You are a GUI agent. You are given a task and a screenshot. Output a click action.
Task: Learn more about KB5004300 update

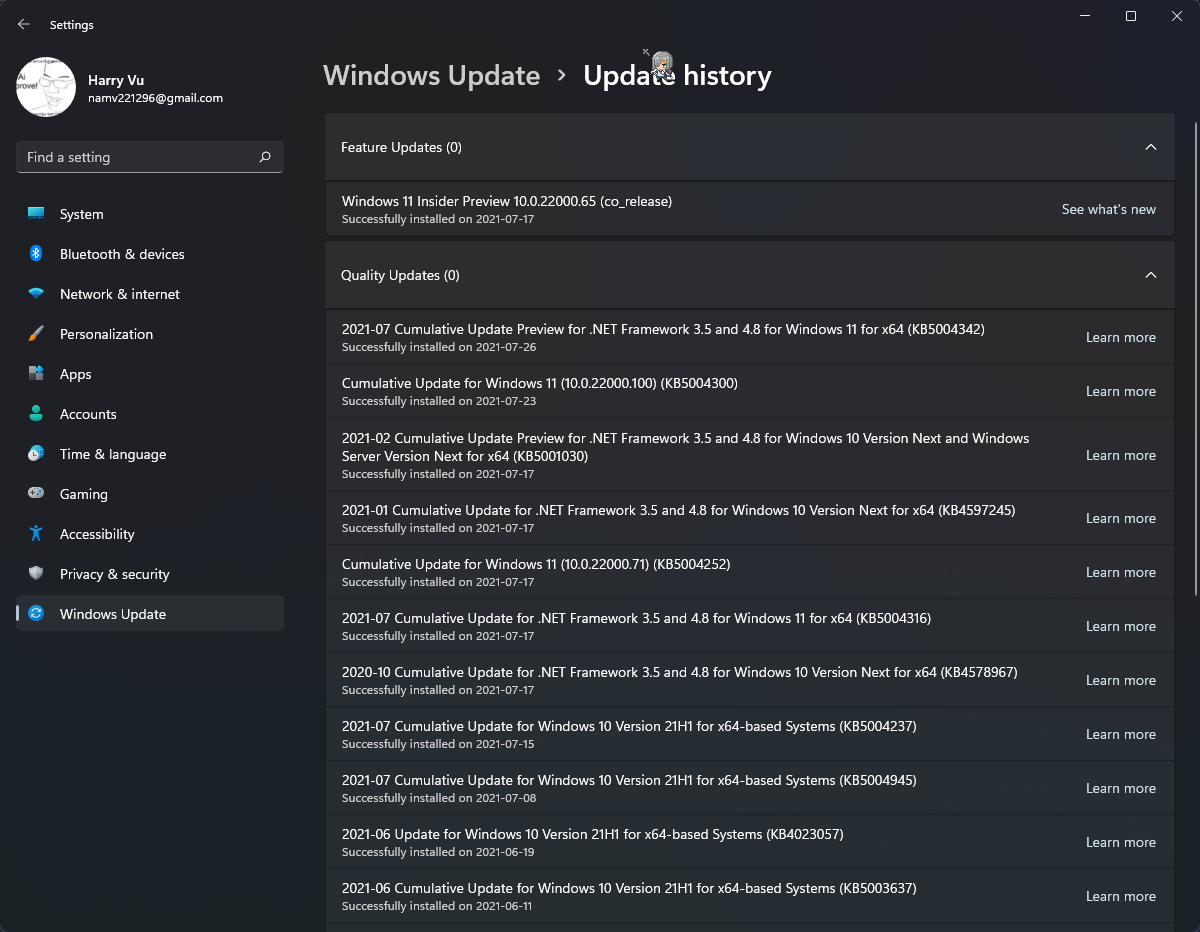click(1121, 391)
